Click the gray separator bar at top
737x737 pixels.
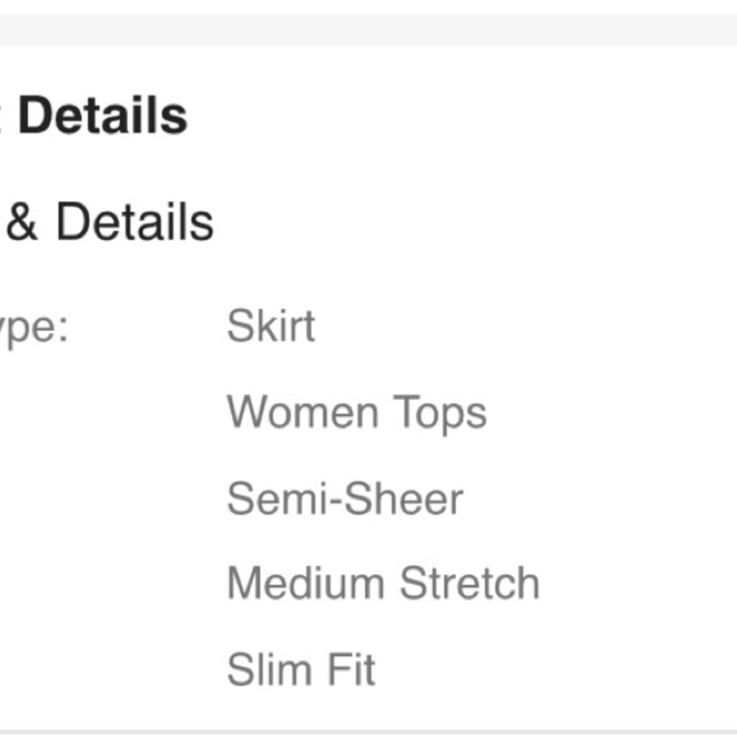[368, 30]
